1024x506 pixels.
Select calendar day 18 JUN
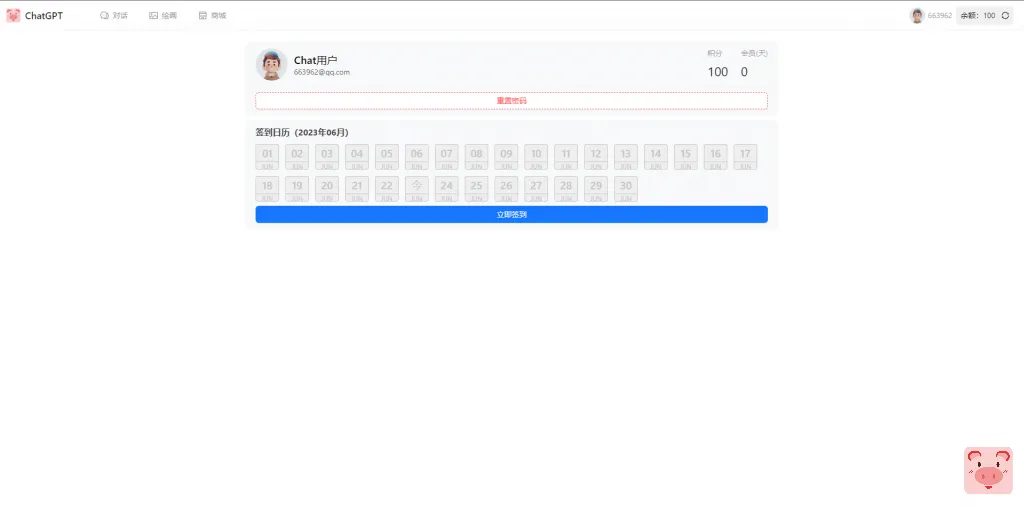267,189
